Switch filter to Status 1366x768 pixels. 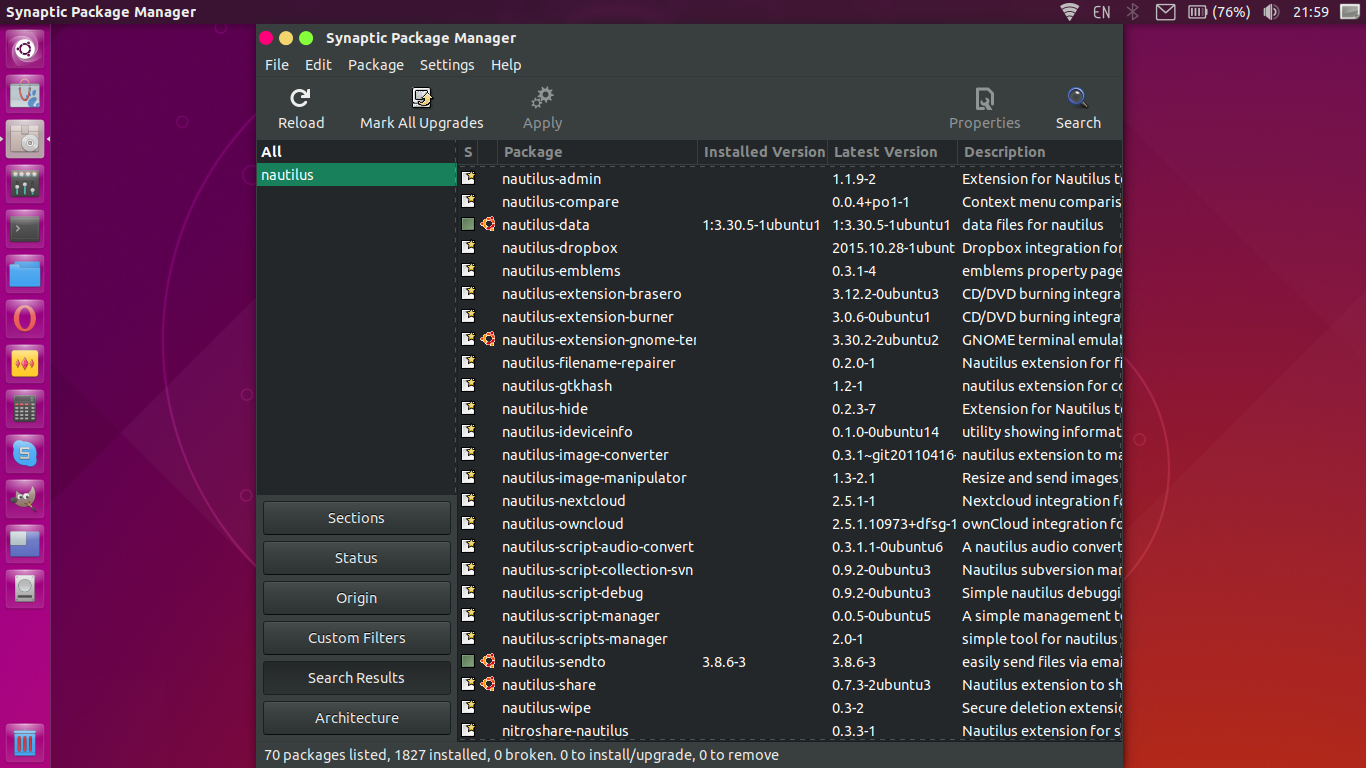357,558
